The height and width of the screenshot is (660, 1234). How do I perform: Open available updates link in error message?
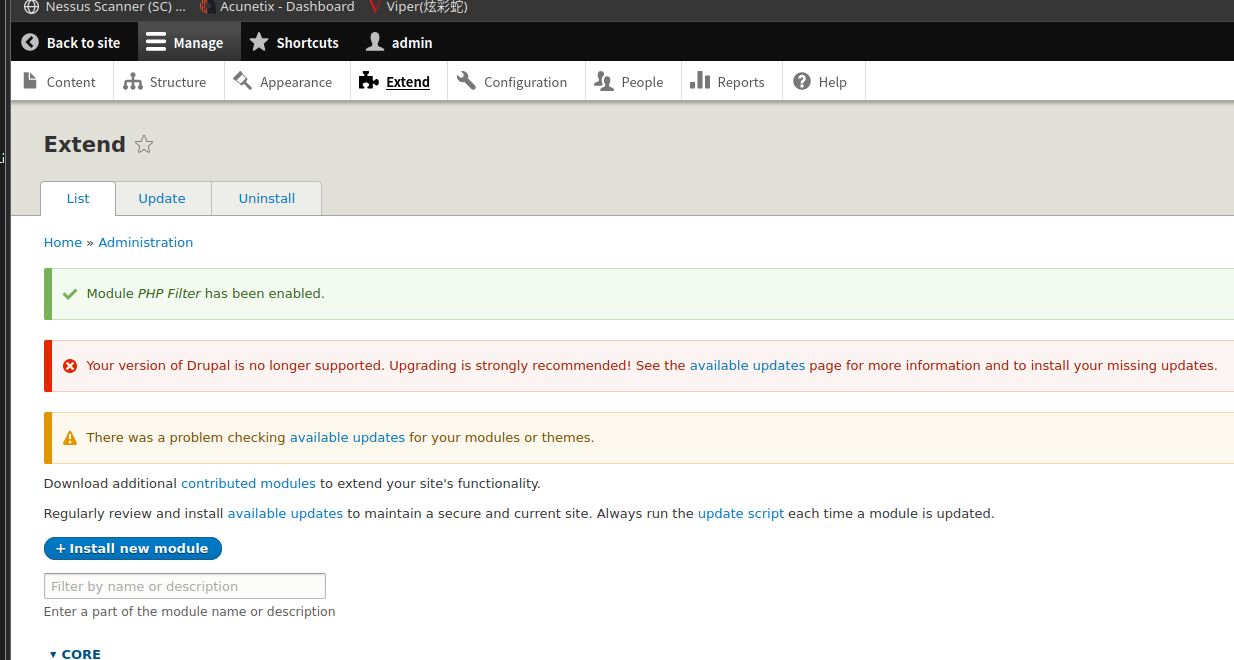point(747,366)
